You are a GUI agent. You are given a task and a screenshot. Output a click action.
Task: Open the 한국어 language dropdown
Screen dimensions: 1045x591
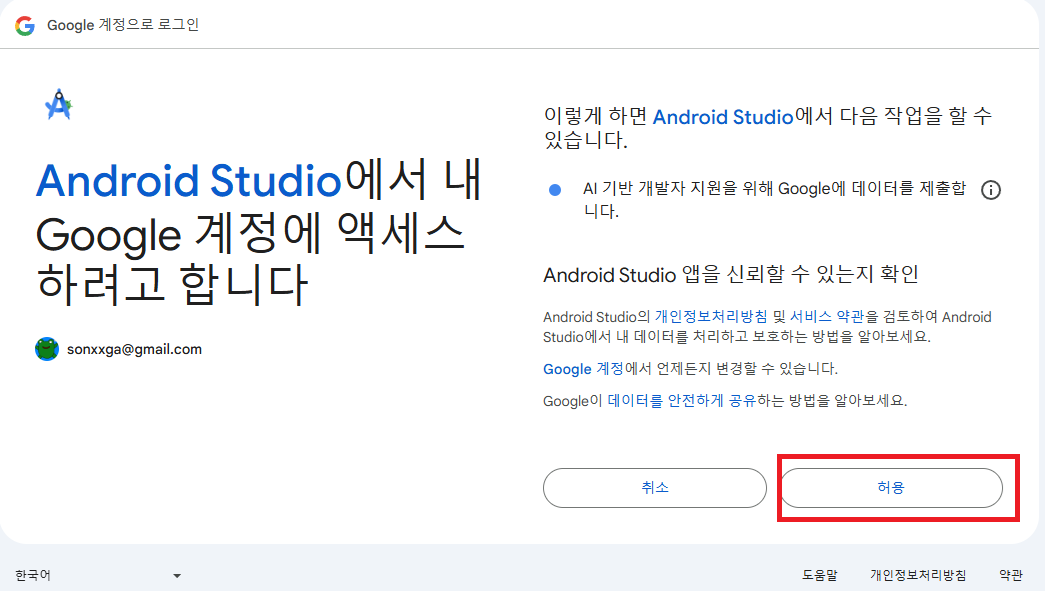98,575
